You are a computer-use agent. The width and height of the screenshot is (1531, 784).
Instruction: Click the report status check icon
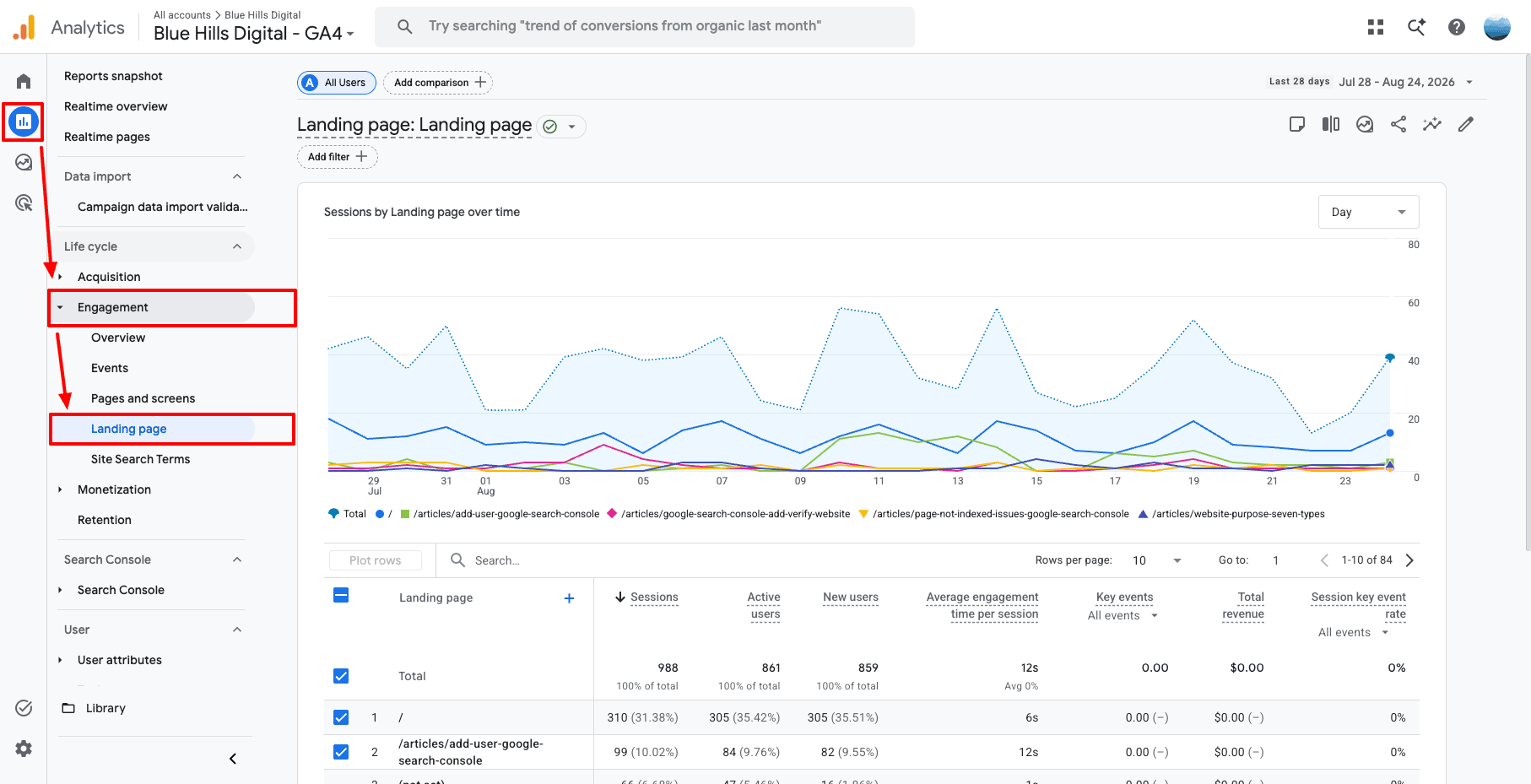(550, 127)
